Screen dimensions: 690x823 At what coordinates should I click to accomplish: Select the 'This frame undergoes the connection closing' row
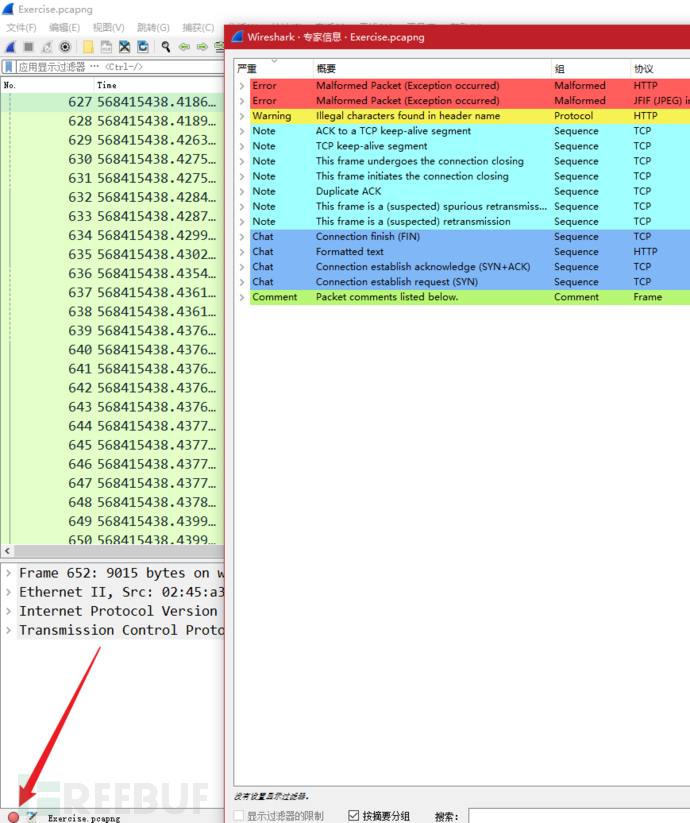tap(470, 161)
